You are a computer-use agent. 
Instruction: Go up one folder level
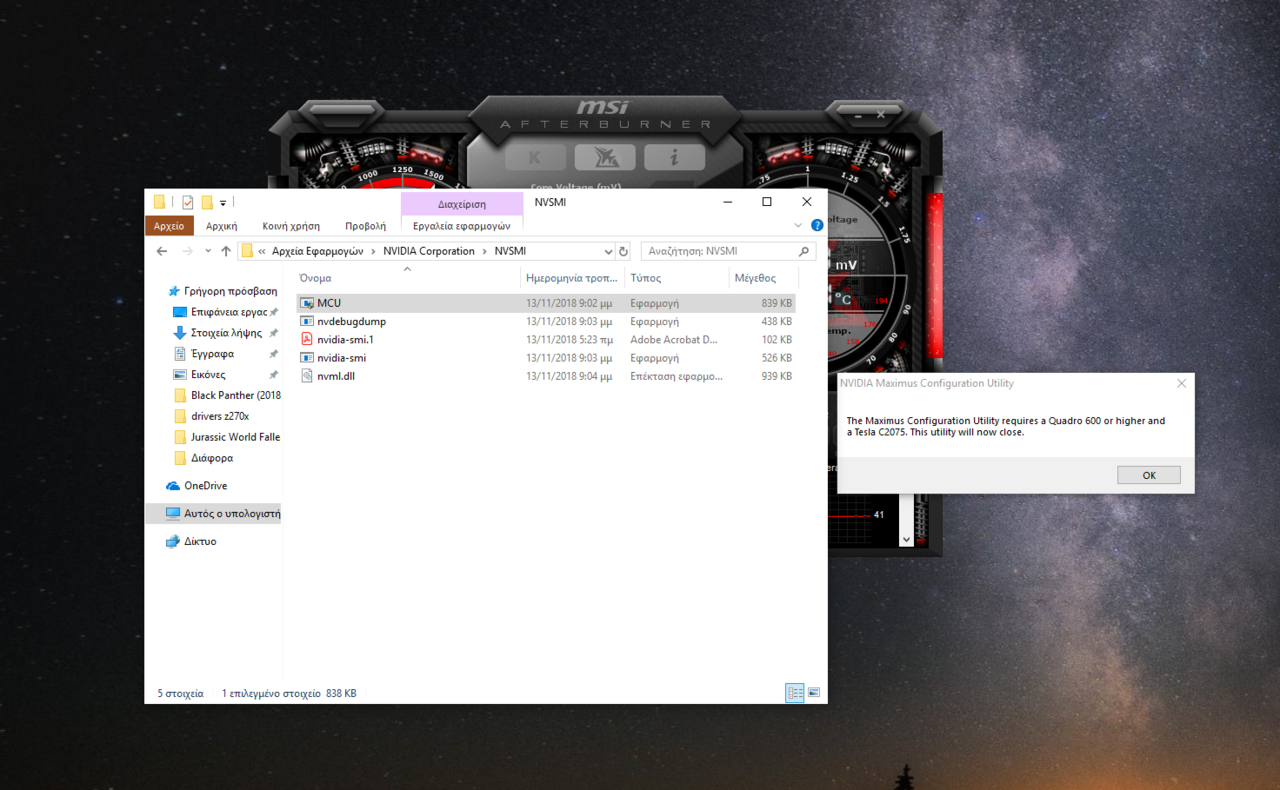point(226,251)
